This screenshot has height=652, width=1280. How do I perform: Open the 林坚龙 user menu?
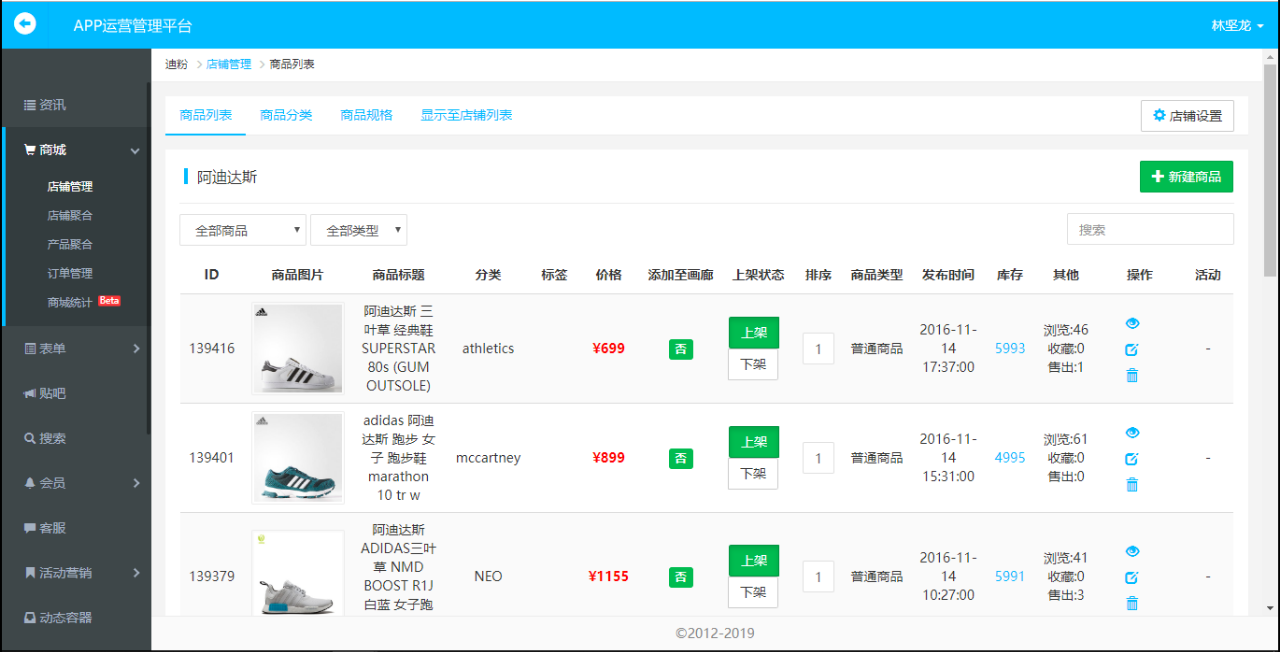1238,25
